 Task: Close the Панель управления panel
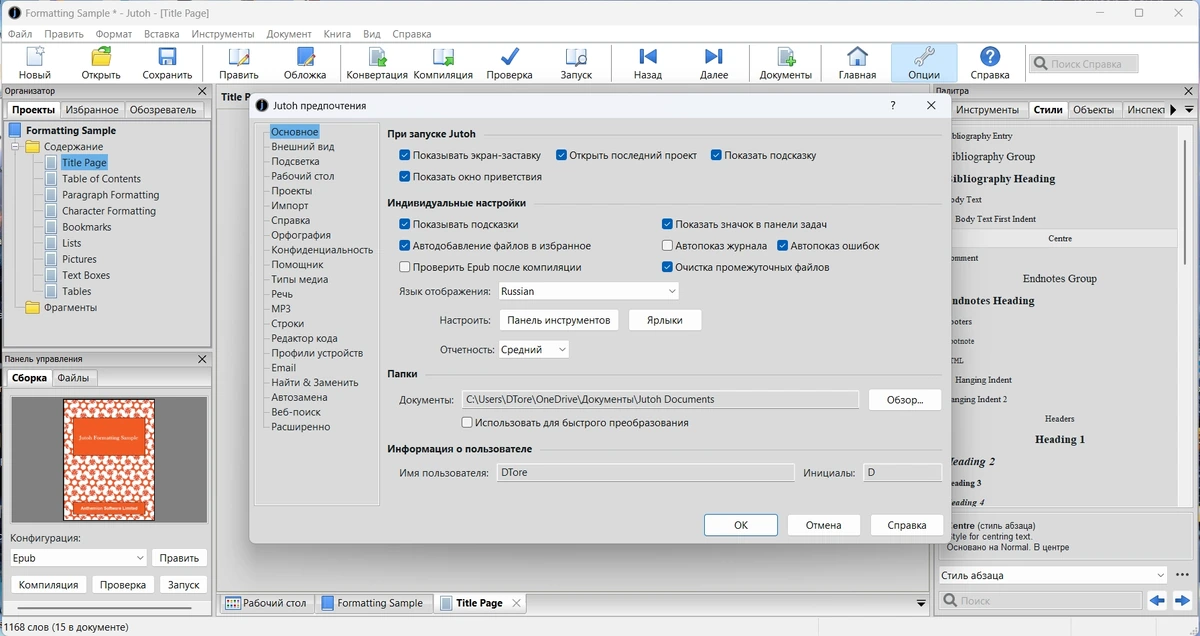point(202,359)
